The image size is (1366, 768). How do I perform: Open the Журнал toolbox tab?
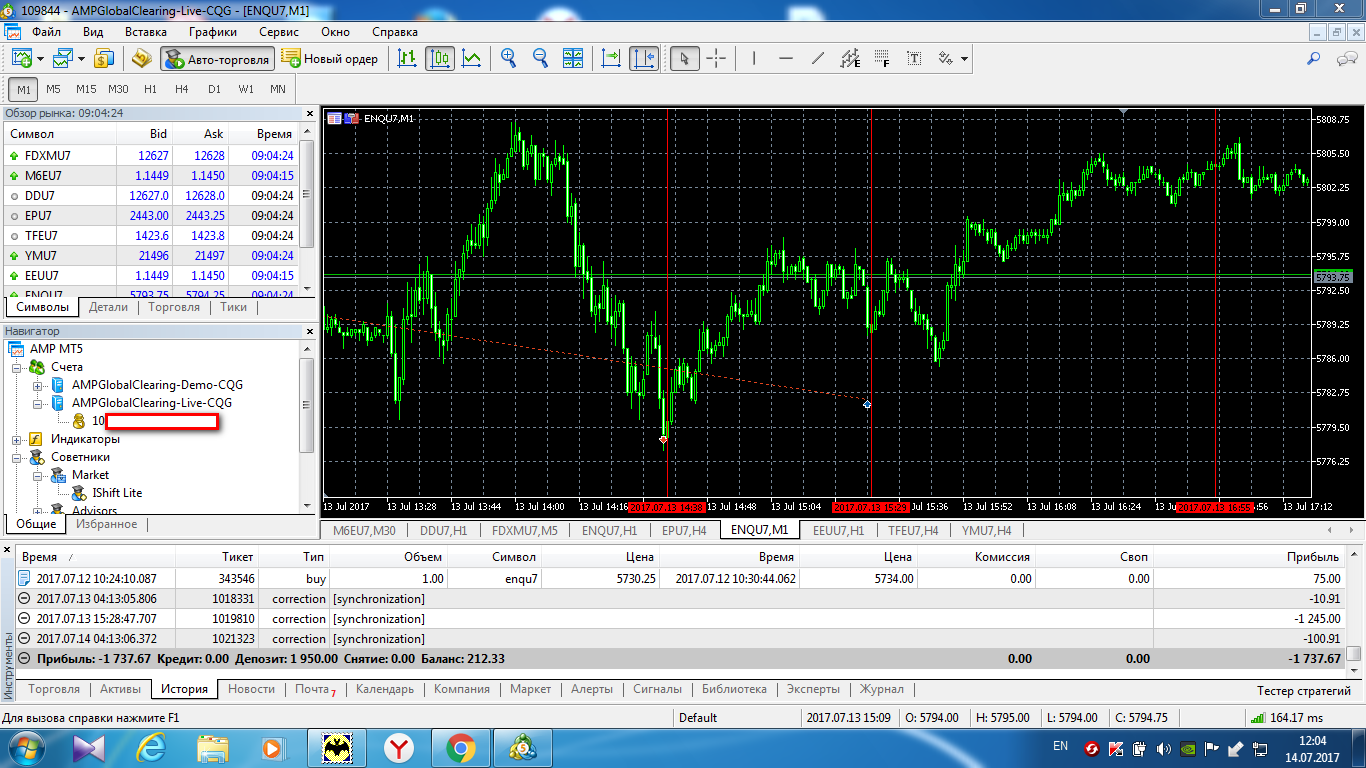click(881, 689)
